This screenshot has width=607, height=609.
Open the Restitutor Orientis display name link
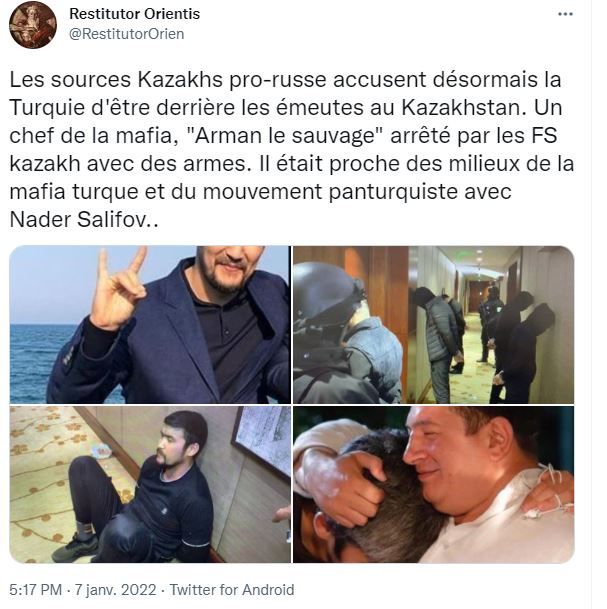click(x=134, y=14)
